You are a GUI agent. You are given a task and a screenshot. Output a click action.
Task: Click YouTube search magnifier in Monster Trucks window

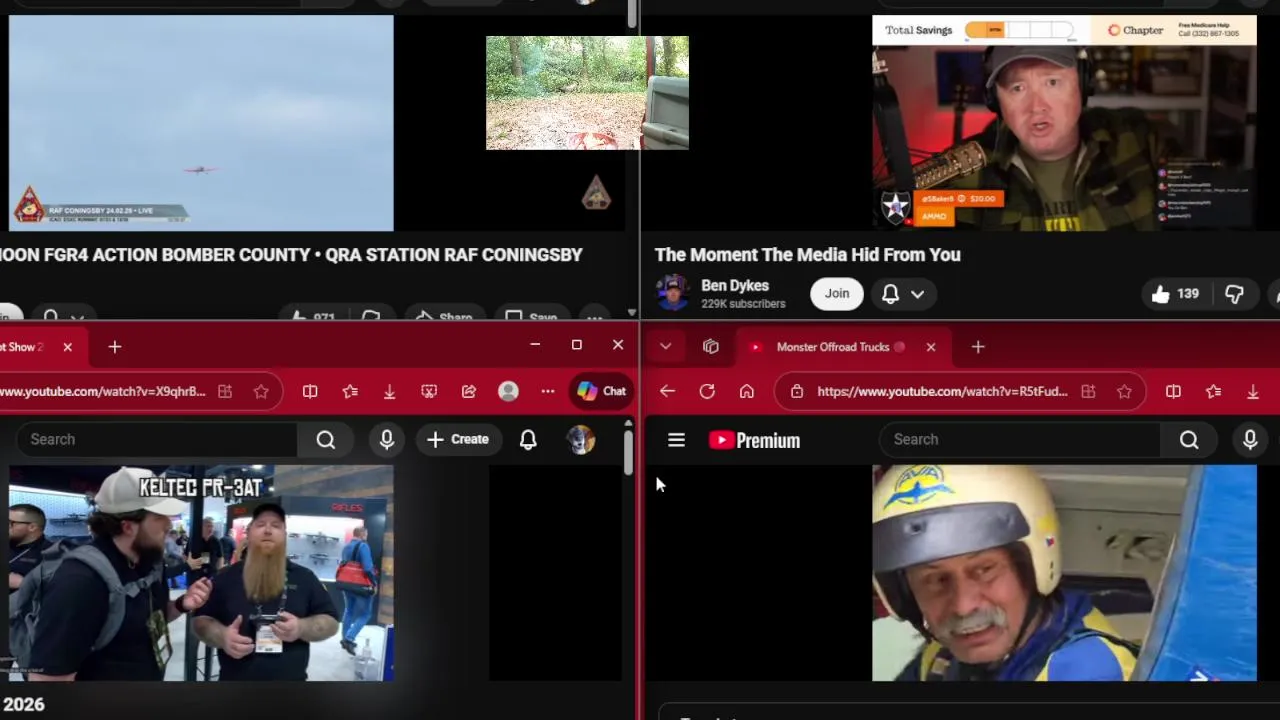click(x=1189, y=439)
